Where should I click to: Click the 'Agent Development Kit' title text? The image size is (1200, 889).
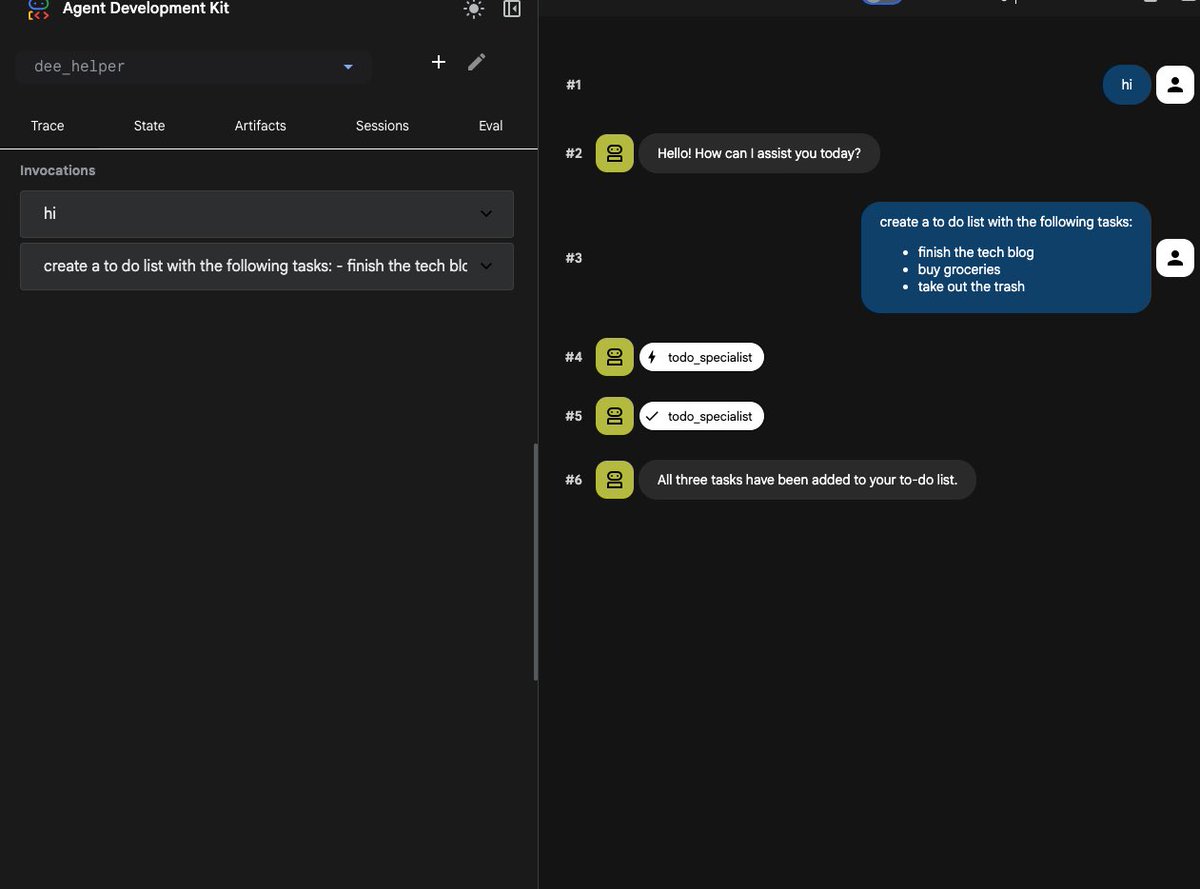tap(146, 8)
